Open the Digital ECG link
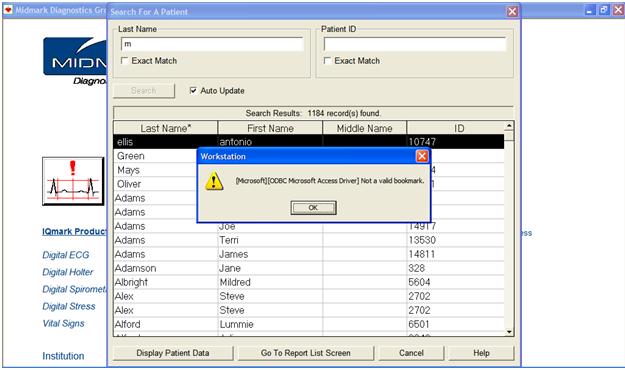This screenshot has height=370, width=625. (66, 255)
